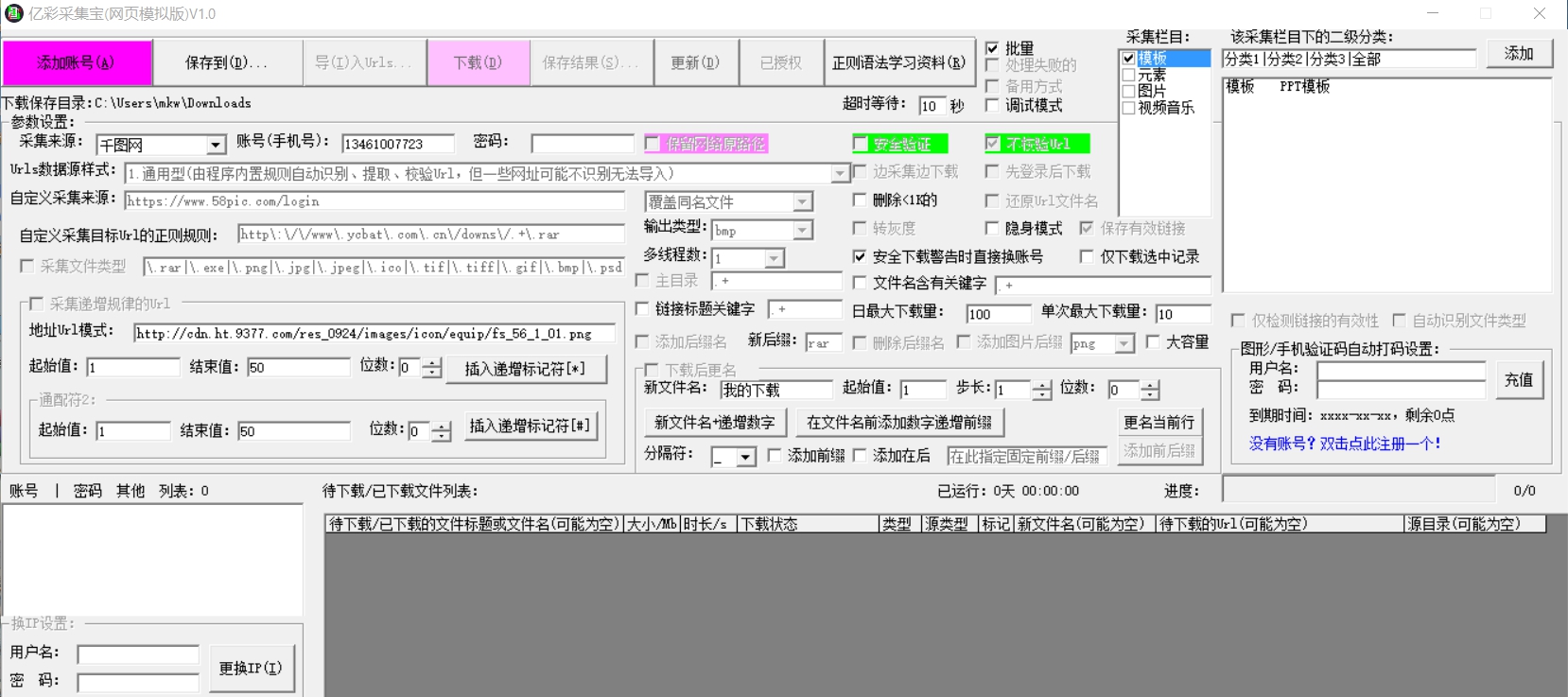Click the 自定义采集来源 URL field

(375, 200)
